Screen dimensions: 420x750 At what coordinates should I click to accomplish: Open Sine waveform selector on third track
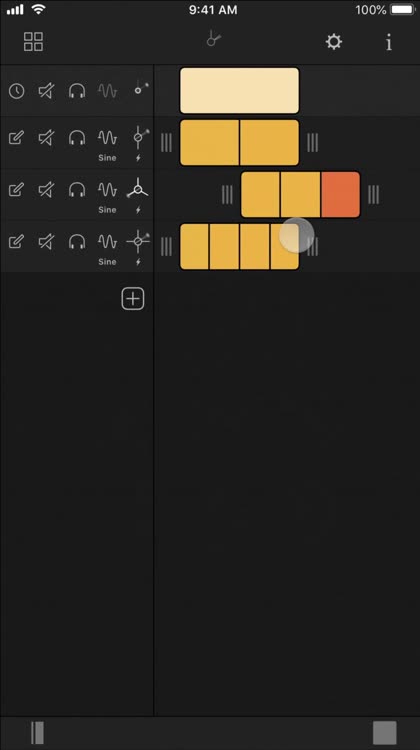(x=107, y=195)
